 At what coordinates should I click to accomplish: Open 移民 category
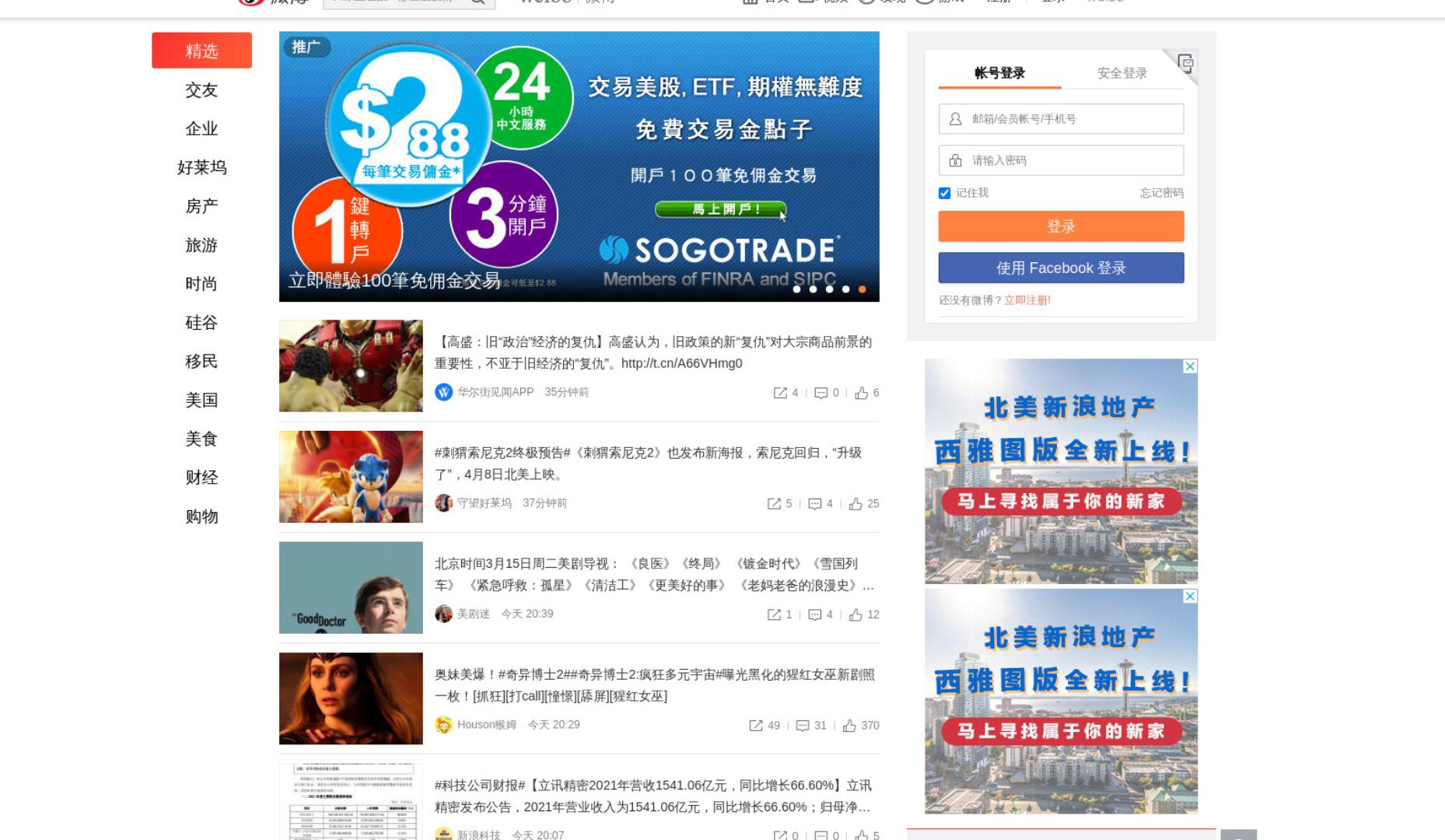(201, 362)
